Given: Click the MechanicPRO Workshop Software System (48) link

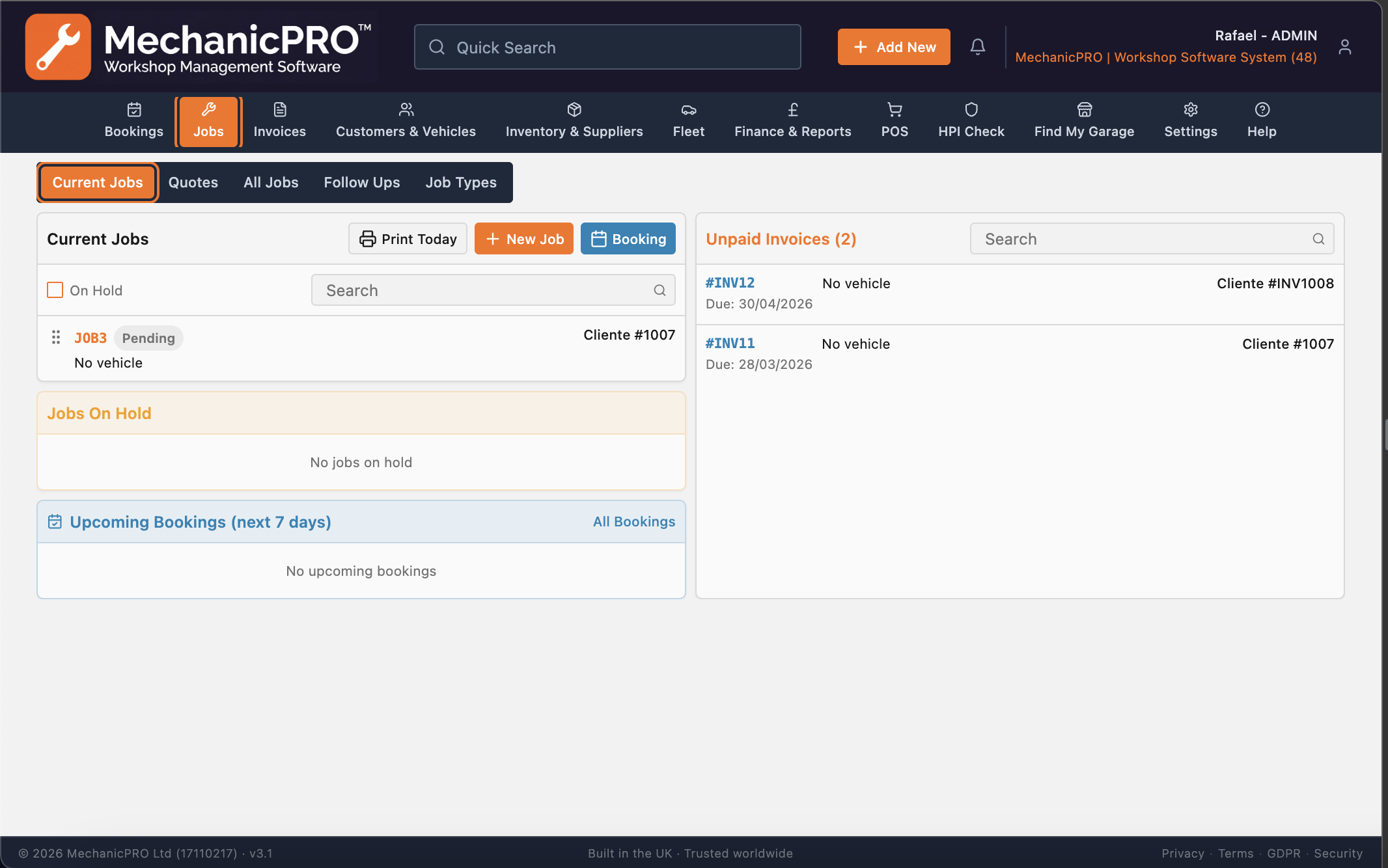Looking at the screenshot, I should [1166, 57].
